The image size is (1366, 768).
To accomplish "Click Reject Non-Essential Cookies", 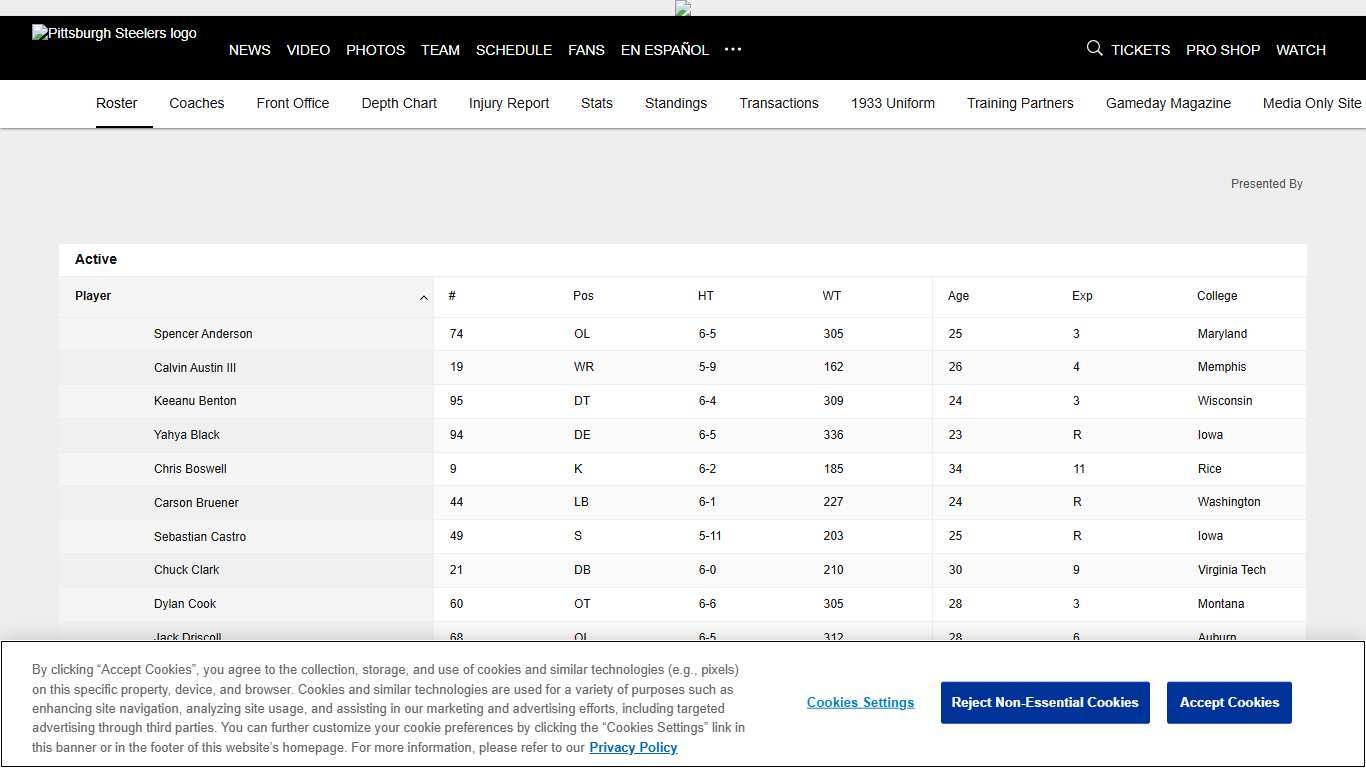I will click(1045, 702).
